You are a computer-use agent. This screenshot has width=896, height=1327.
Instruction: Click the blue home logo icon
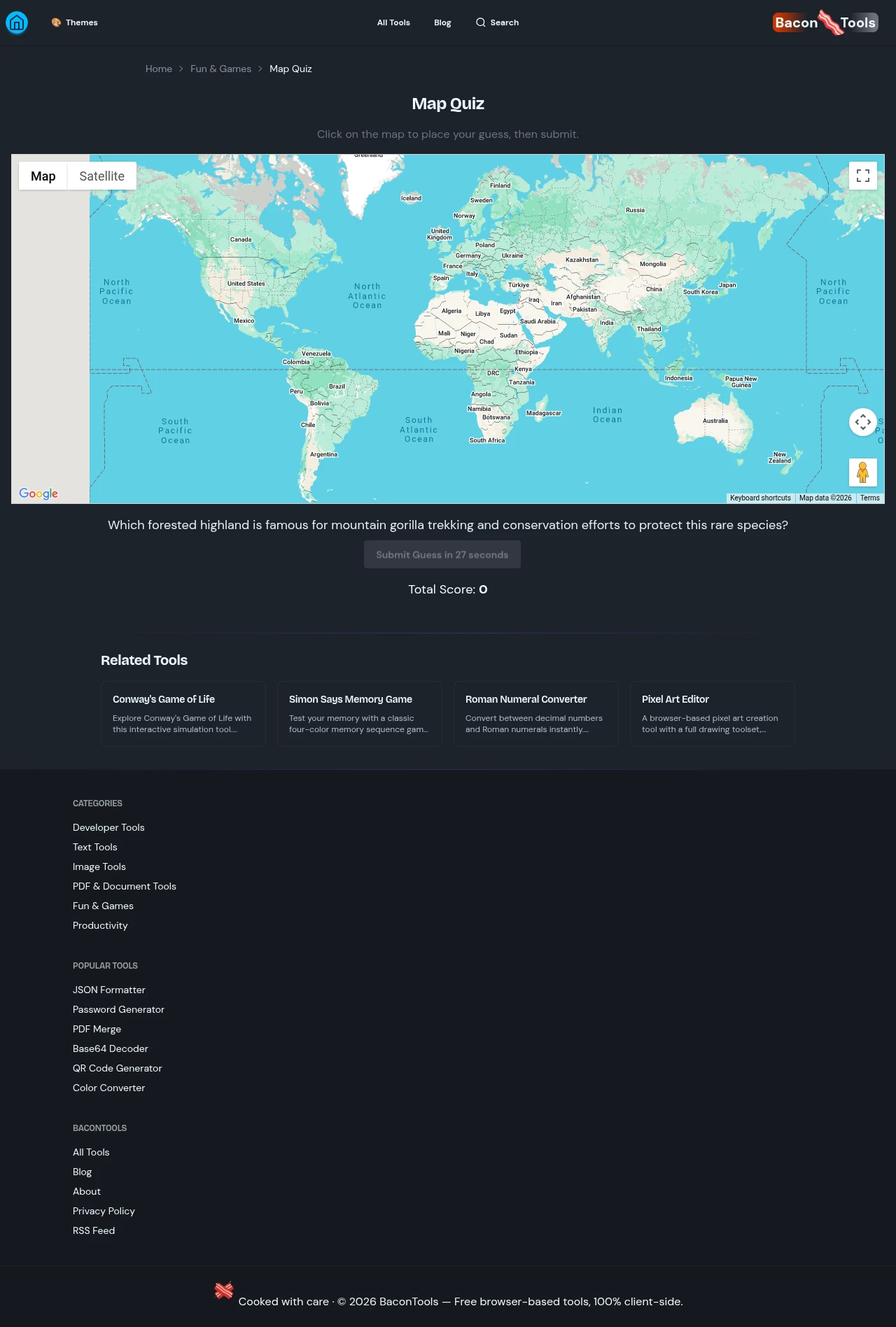tap(17, 22)
